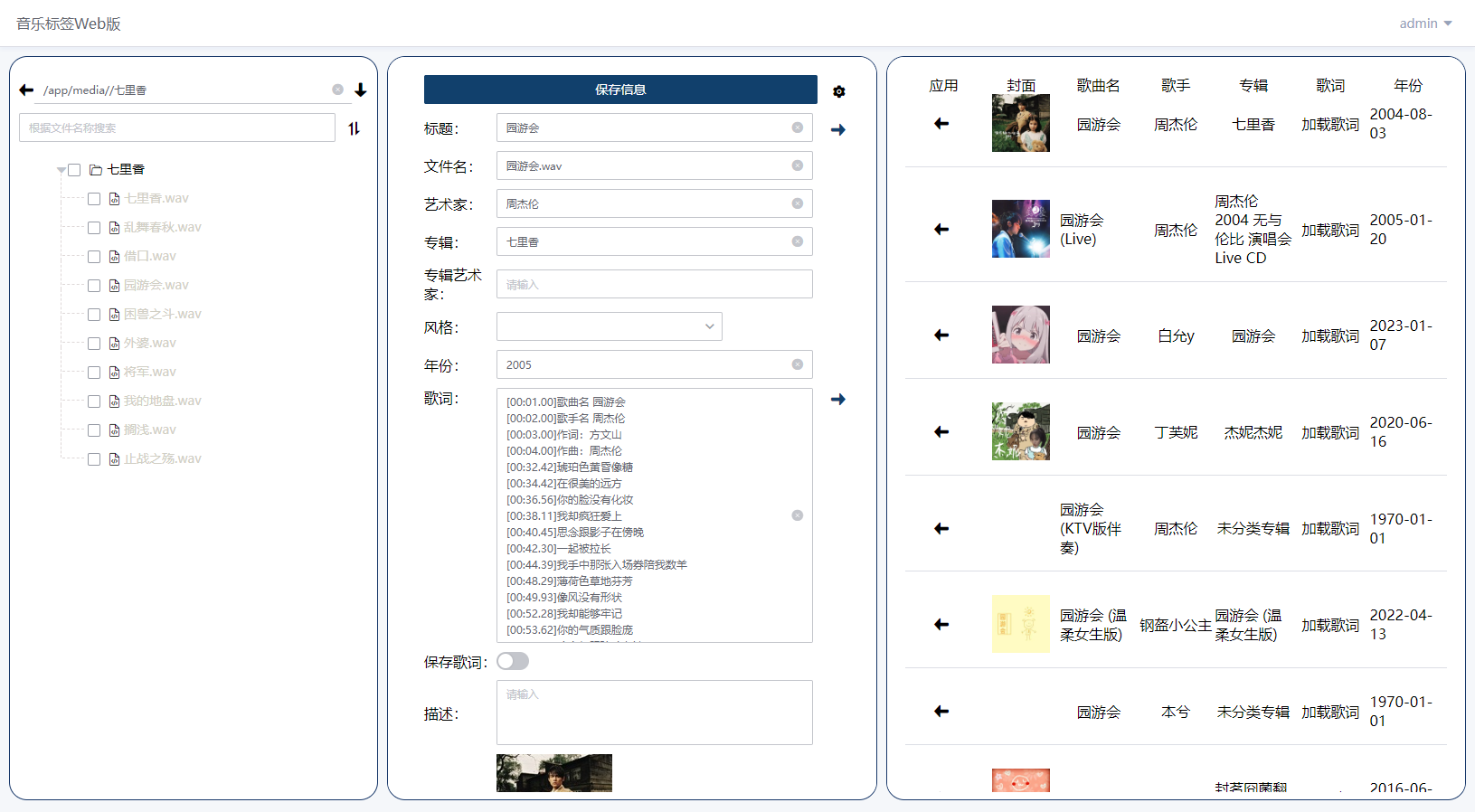The height and width of the screenshot is (812, 1475).
Task: Clear the /app/media path field
Action: [x=337, y=90]
